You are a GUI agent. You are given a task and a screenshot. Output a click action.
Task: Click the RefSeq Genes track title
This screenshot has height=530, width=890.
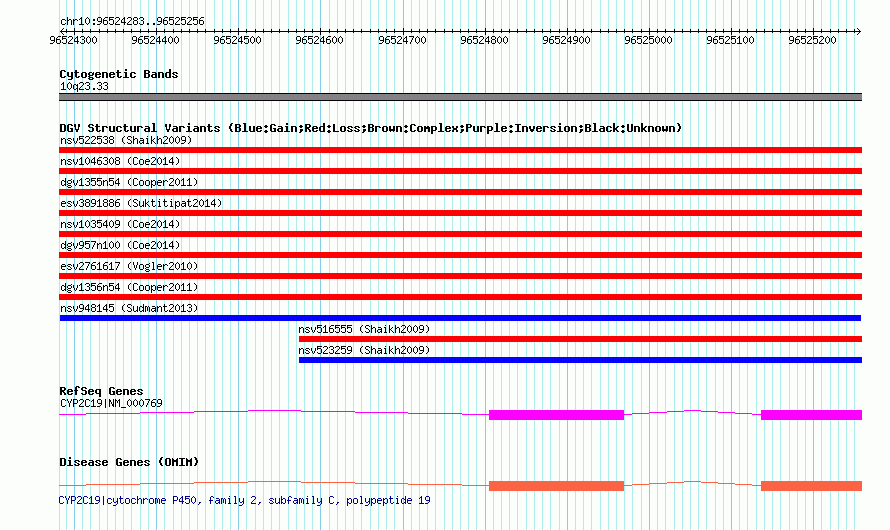pyautogui.click(x=101, y=391)
